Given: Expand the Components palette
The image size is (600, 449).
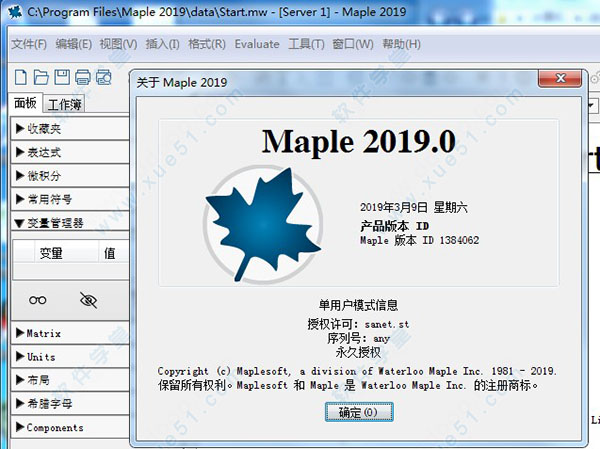Looking at the screenshot, I should tap(70, 427).
